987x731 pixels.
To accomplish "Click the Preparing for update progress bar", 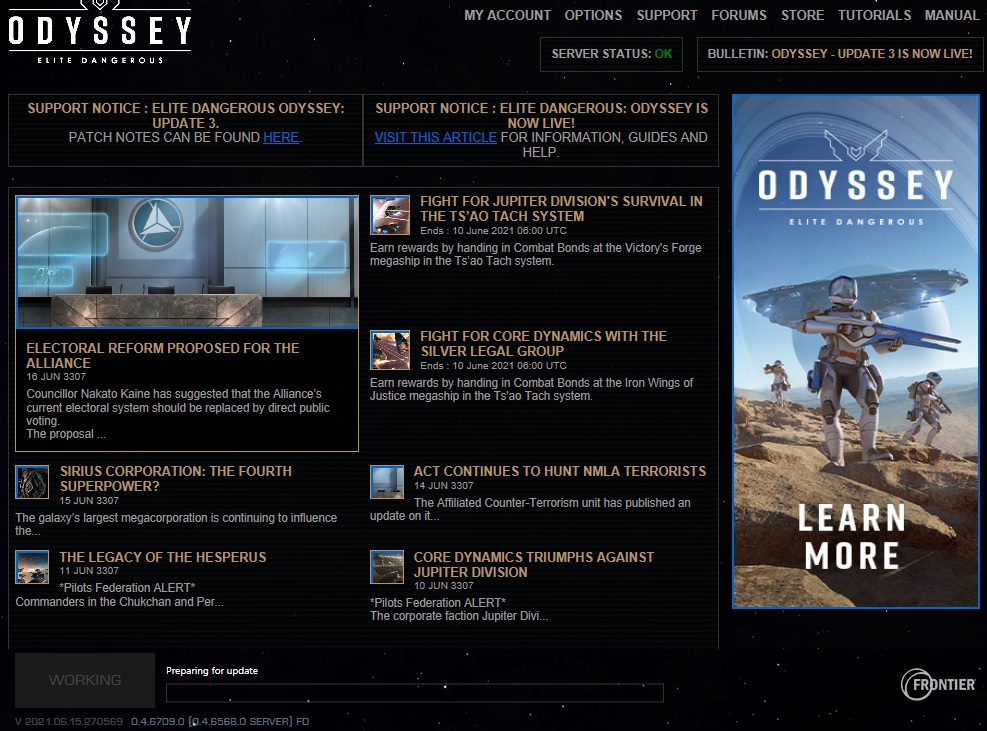I will coord(414,693).
